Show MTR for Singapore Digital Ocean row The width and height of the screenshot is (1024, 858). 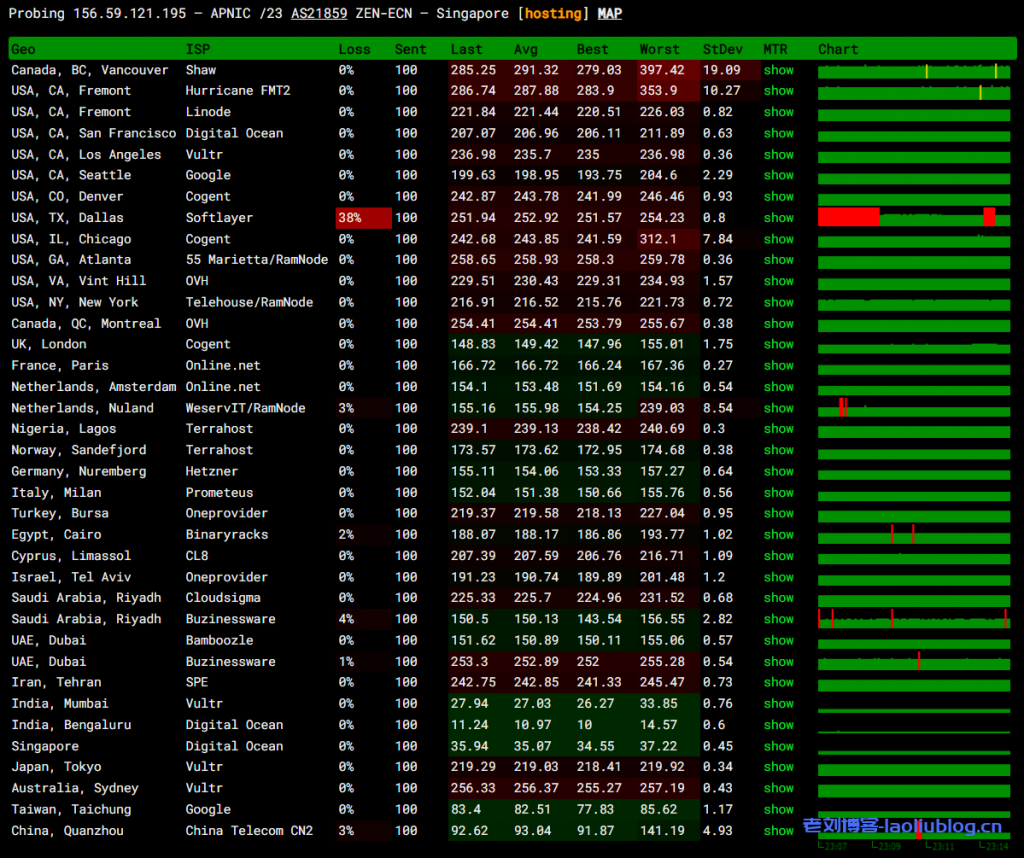pos(778,746)
